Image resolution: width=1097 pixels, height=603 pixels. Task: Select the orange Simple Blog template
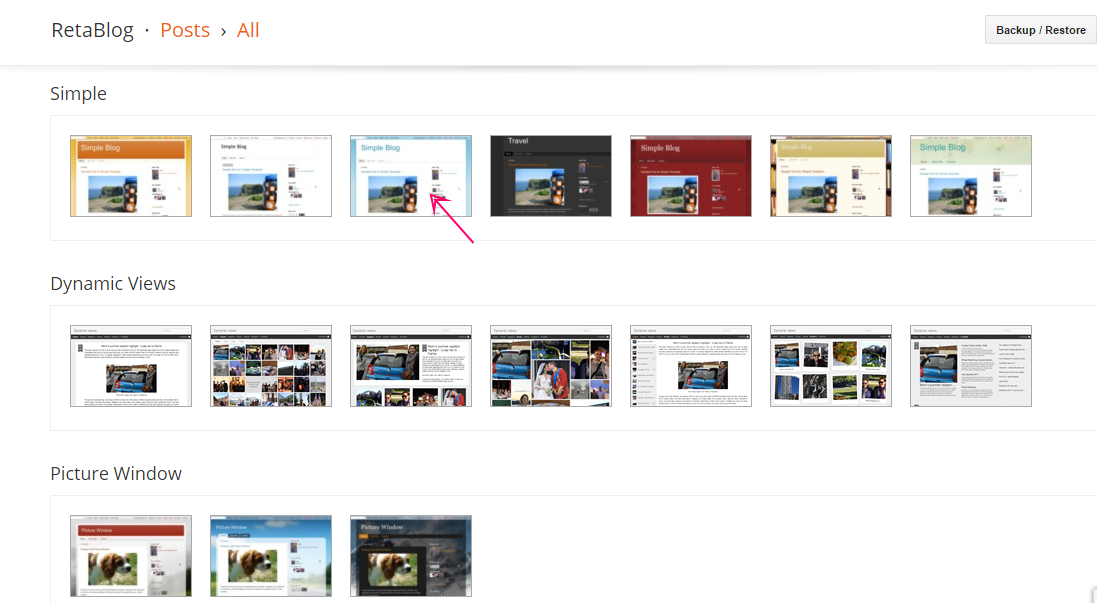point(131,176)
